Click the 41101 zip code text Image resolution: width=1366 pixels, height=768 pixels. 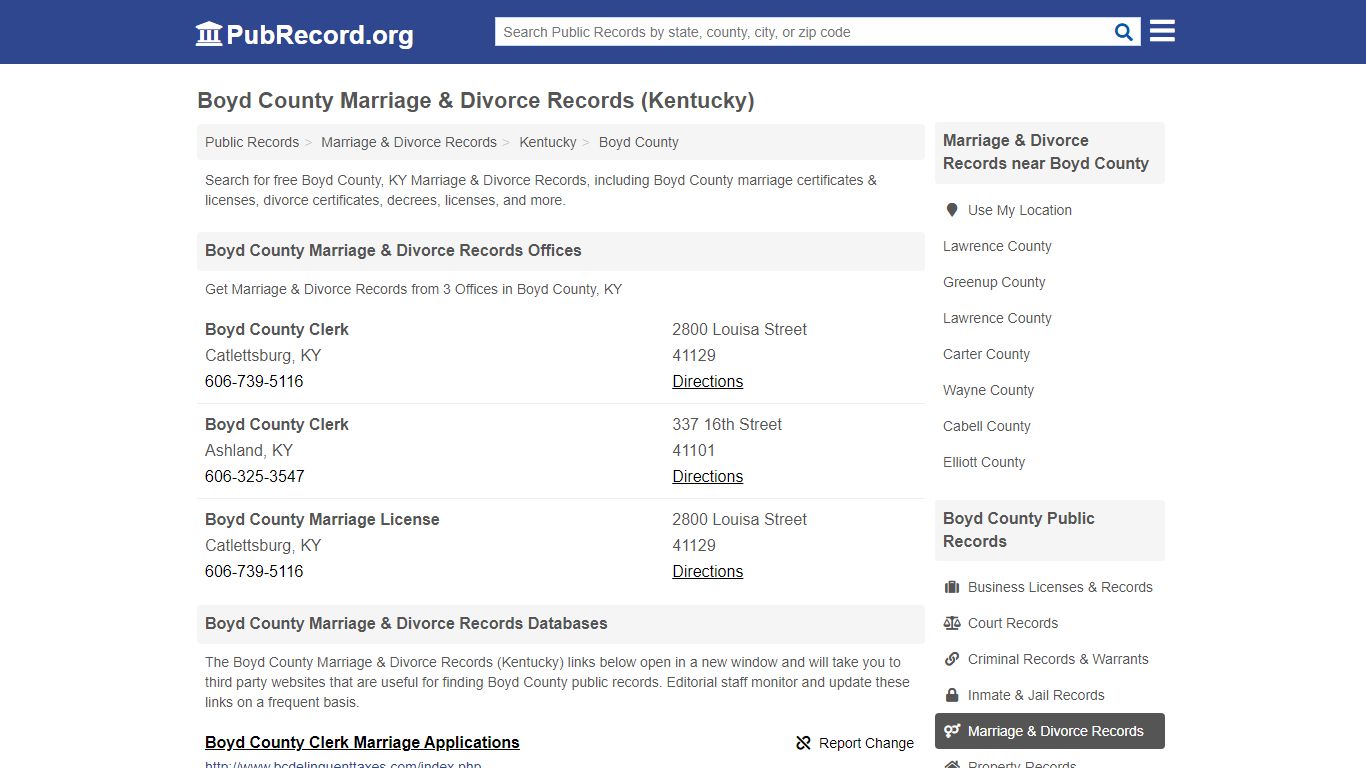pyautogui.click(x=694, y=450)
